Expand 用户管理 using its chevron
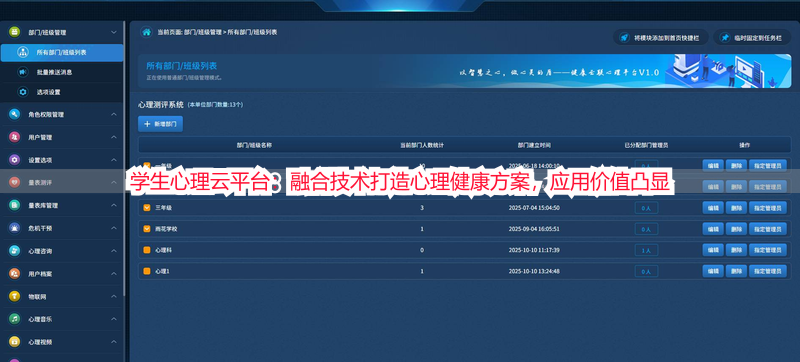800x362 pixels. pos(114,137)
